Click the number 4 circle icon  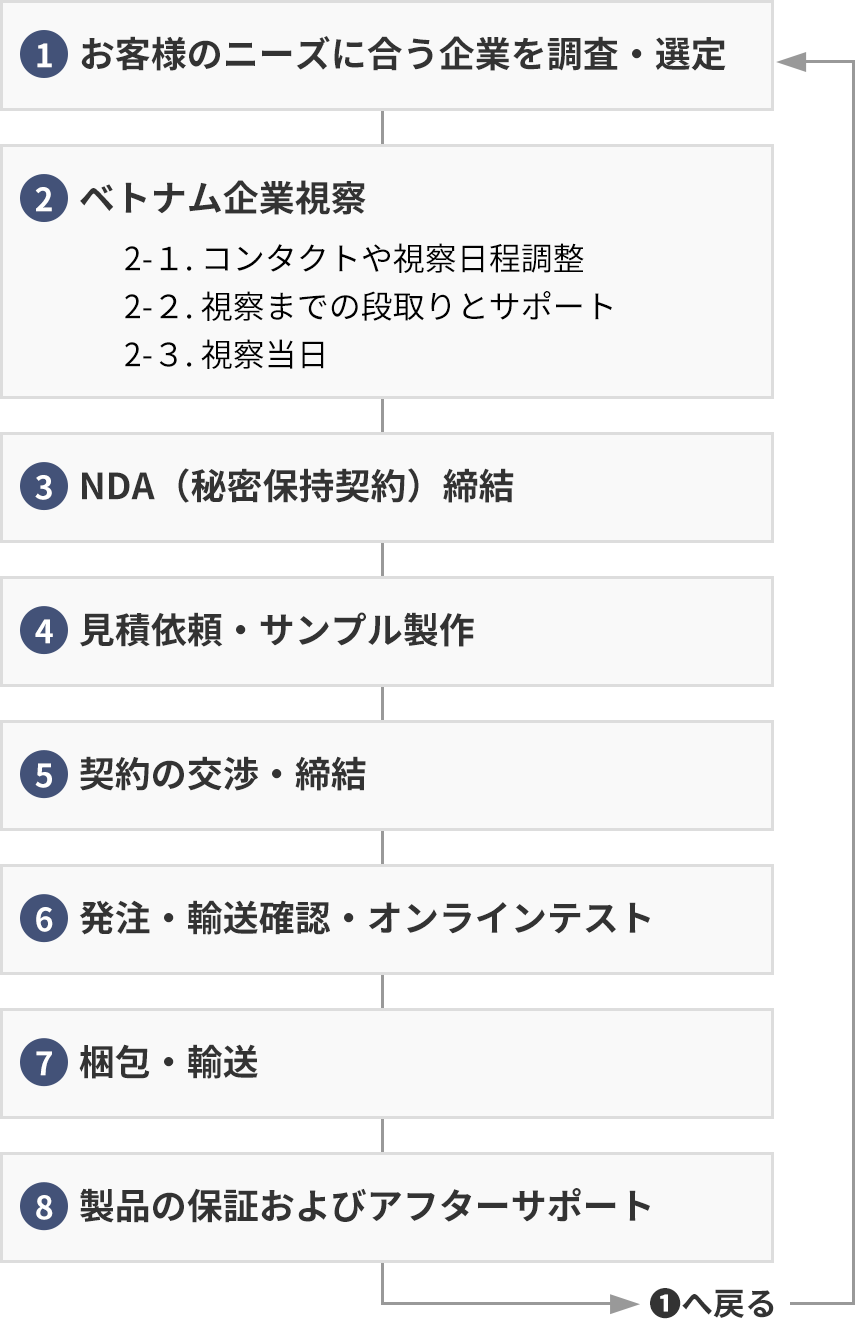(43, 631)
